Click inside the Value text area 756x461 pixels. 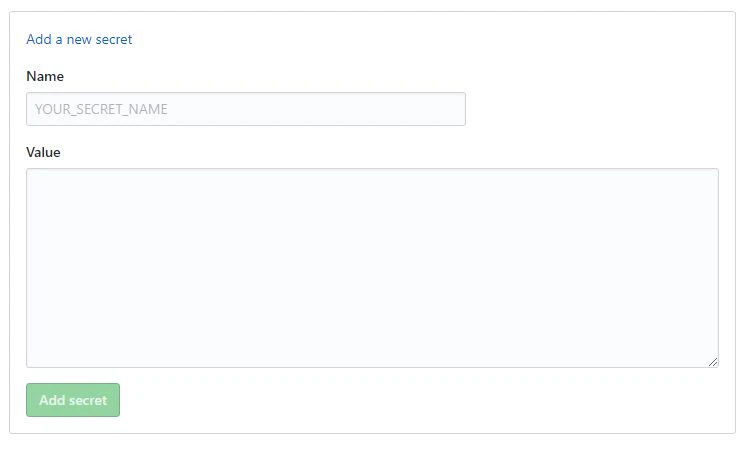372,268
